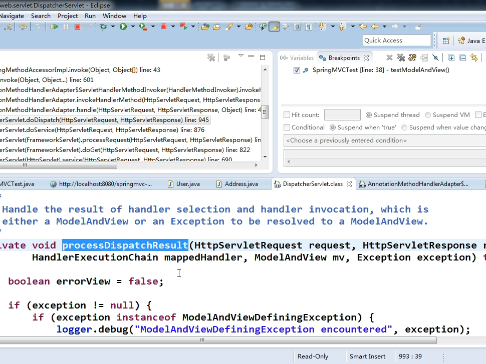Open the Search menu
Screen dimensions: 486x364
point(40,16)
